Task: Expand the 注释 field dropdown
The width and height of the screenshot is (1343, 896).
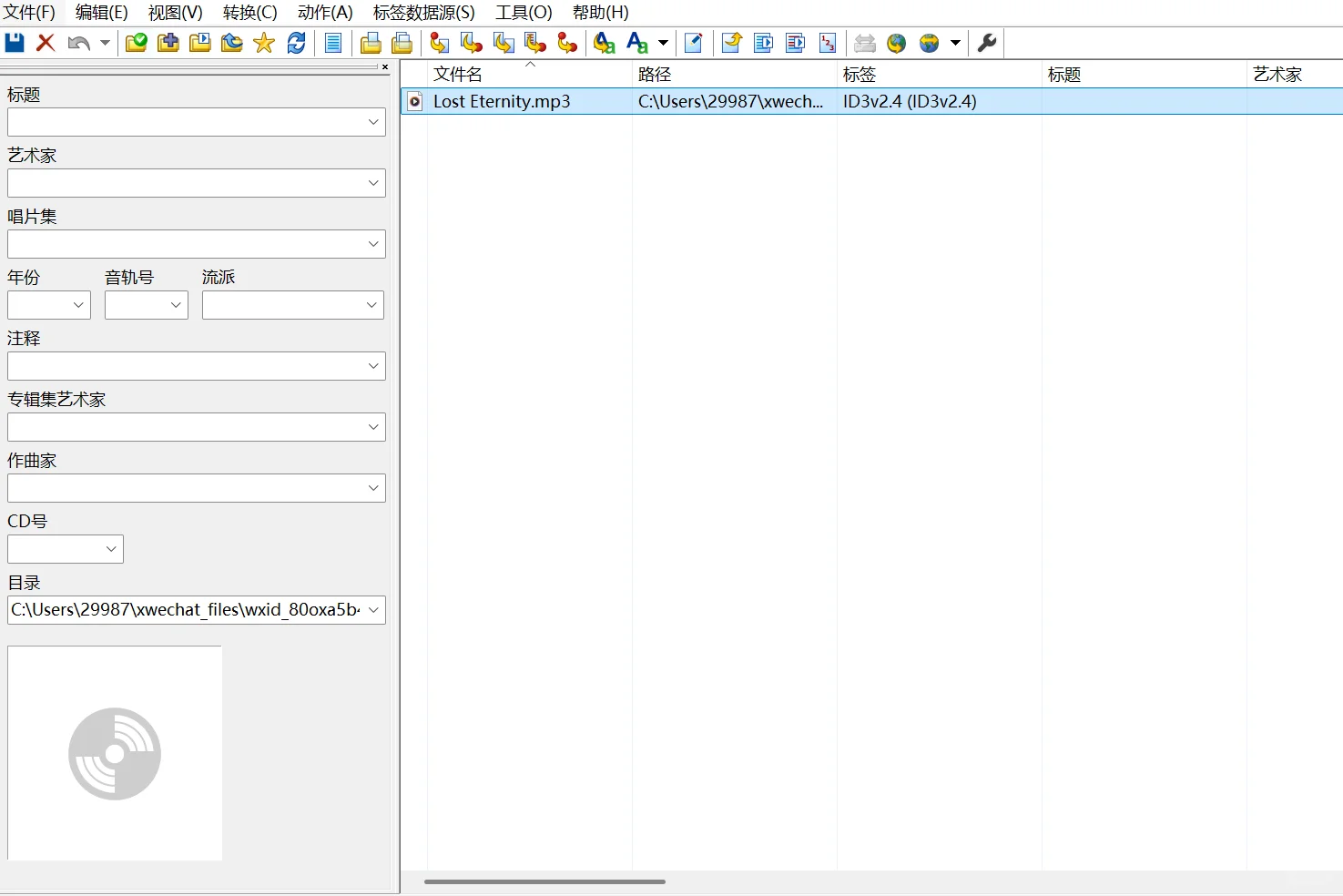Action: click(373, 366)
